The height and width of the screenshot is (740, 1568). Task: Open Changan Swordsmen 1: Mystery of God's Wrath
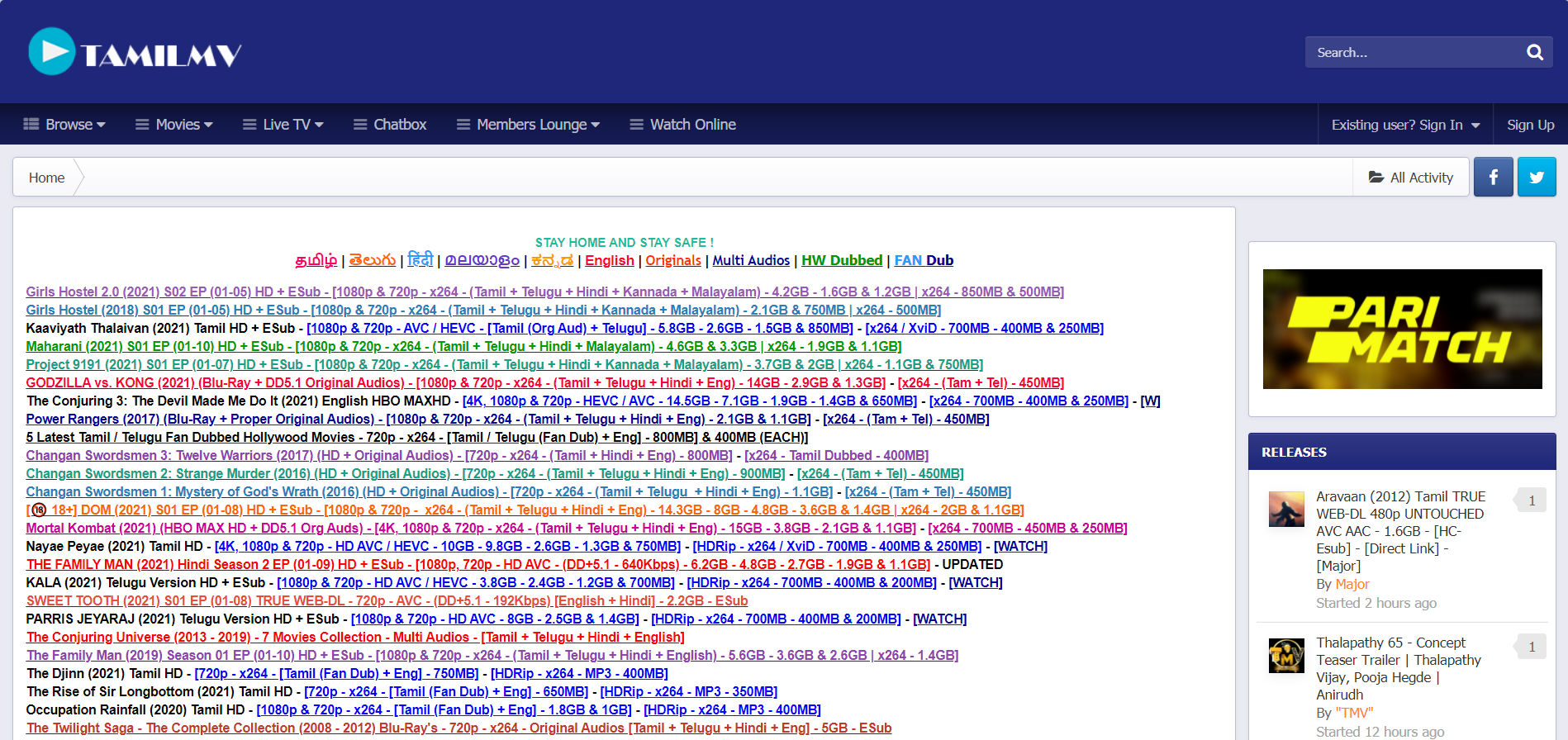429,491
